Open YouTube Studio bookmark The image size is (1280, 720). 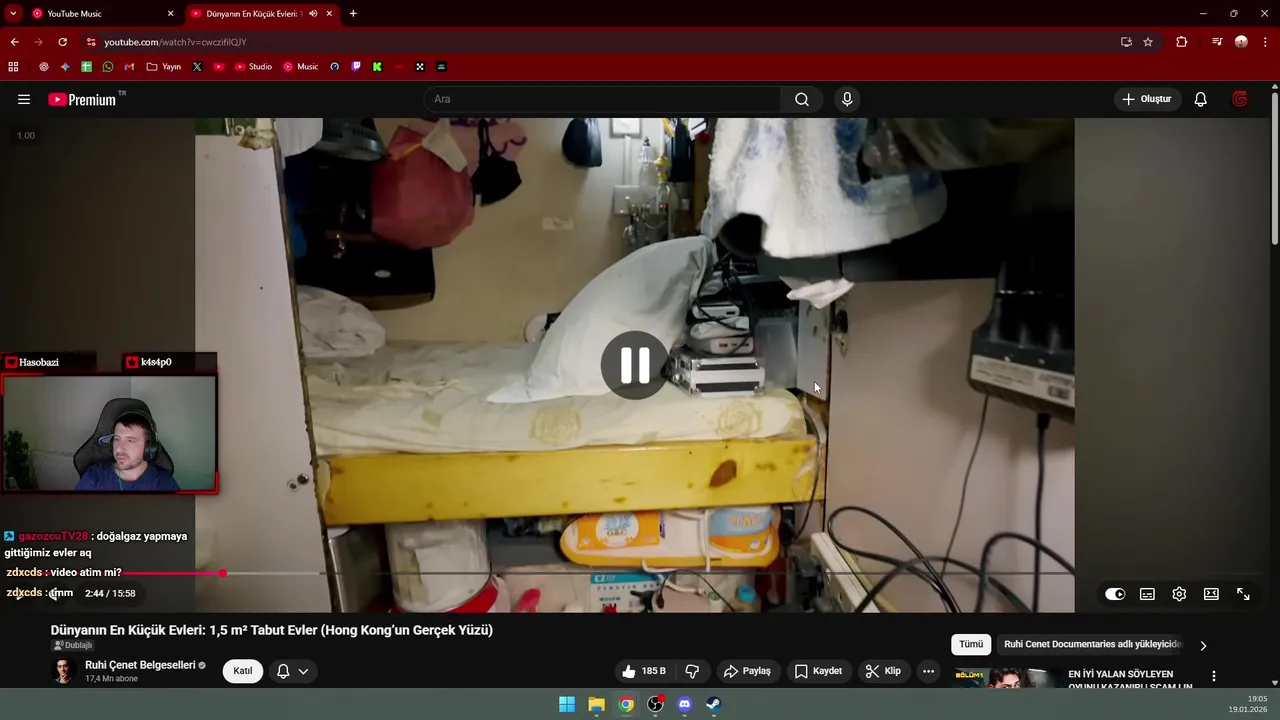pyautogui.click(x=253, y=67)
